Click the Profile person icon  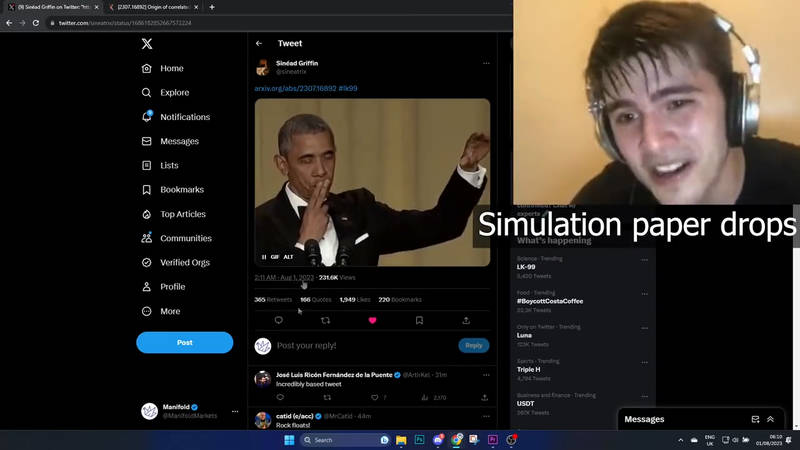146,287
